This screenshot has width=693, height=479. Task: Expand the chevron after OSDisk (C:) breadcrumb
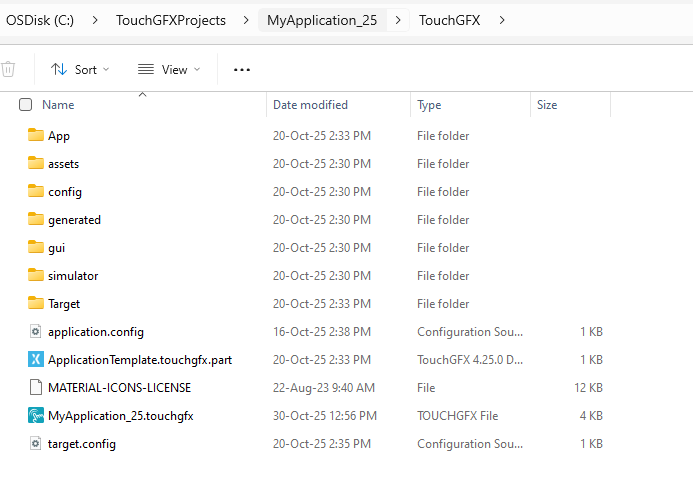click(x=93, y=19)
